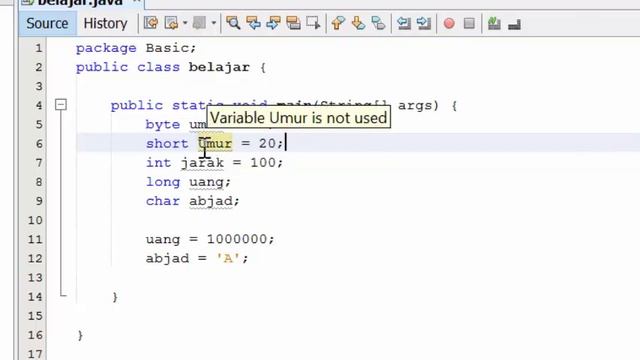Toggle highlight search results
The width and height of the screenshot is (640, 360).
click(x=293, y=23)
